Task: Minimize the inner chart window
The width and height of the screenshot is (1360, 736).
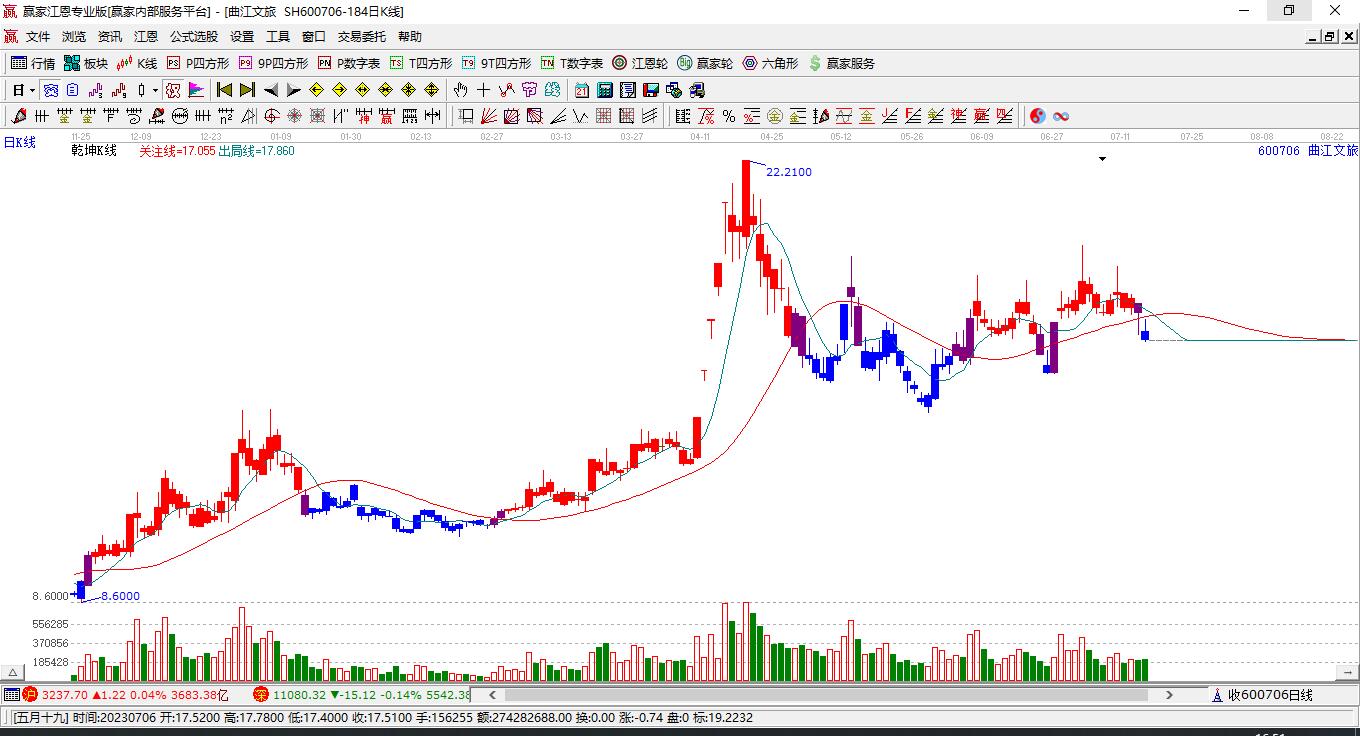Action: [1312, 37]
